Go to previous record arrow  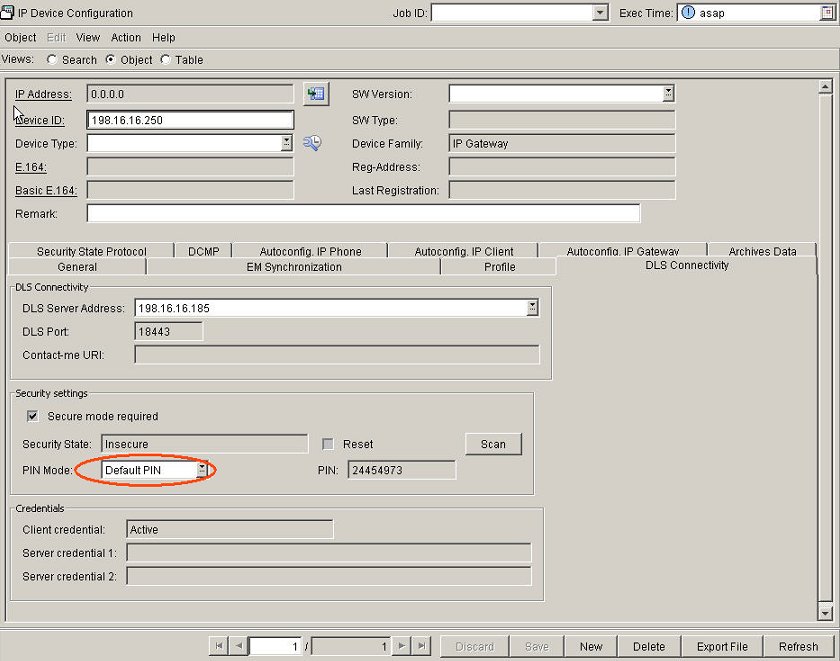[239, 646]
